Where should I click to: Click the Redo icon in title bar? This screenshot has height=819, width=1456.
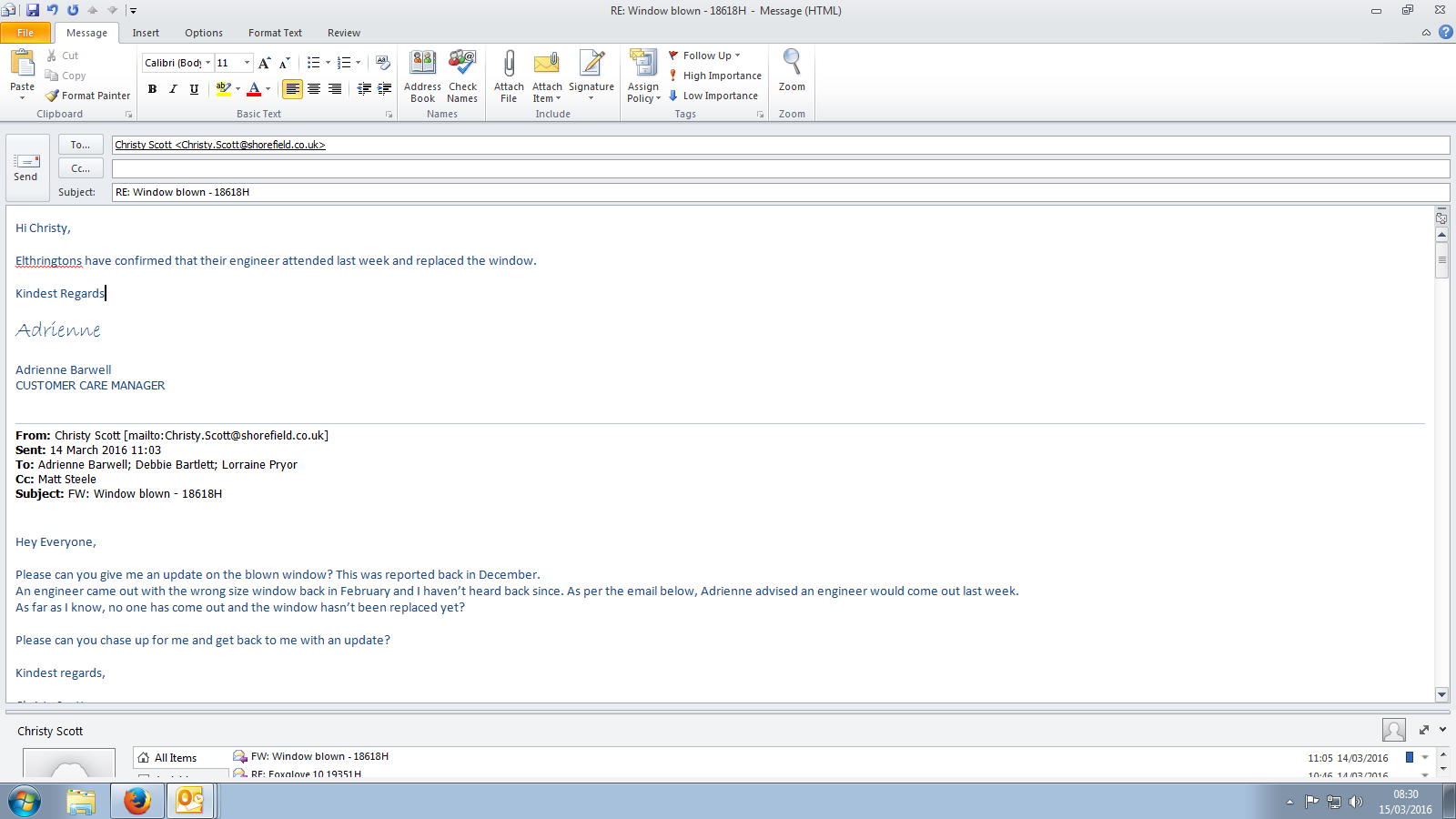[x=73, y=10]
